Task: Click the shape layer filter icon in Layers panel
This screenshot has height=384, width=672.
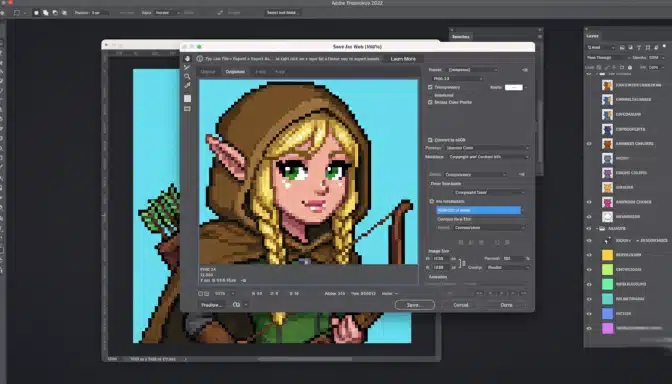Action: [648, 47]
